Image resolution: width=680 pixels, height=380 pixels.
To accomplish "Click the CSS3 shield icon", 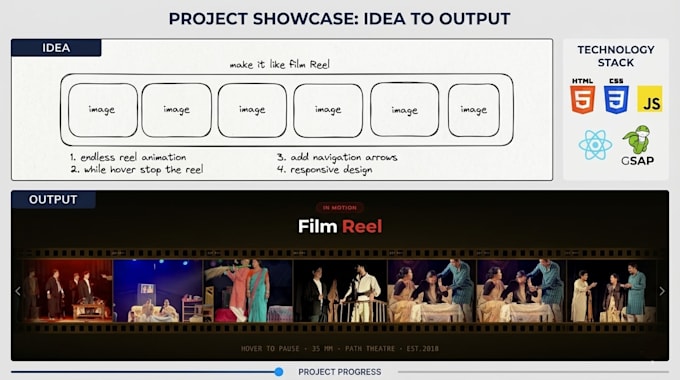I will click(x=616, y=96).
